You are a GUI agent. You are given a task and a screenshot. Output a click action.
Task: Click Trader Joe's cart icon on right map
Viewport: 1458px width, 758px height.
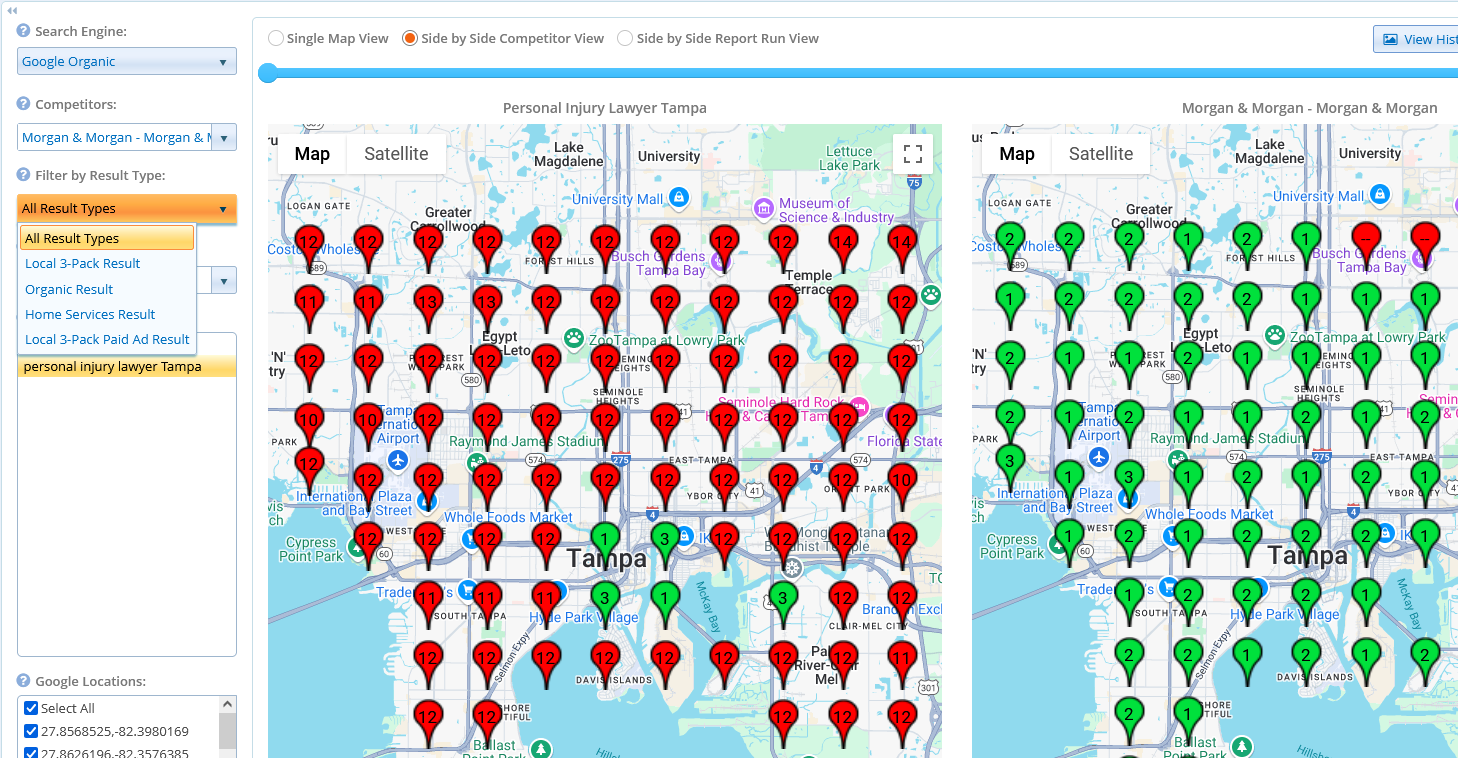point(1168,587)
